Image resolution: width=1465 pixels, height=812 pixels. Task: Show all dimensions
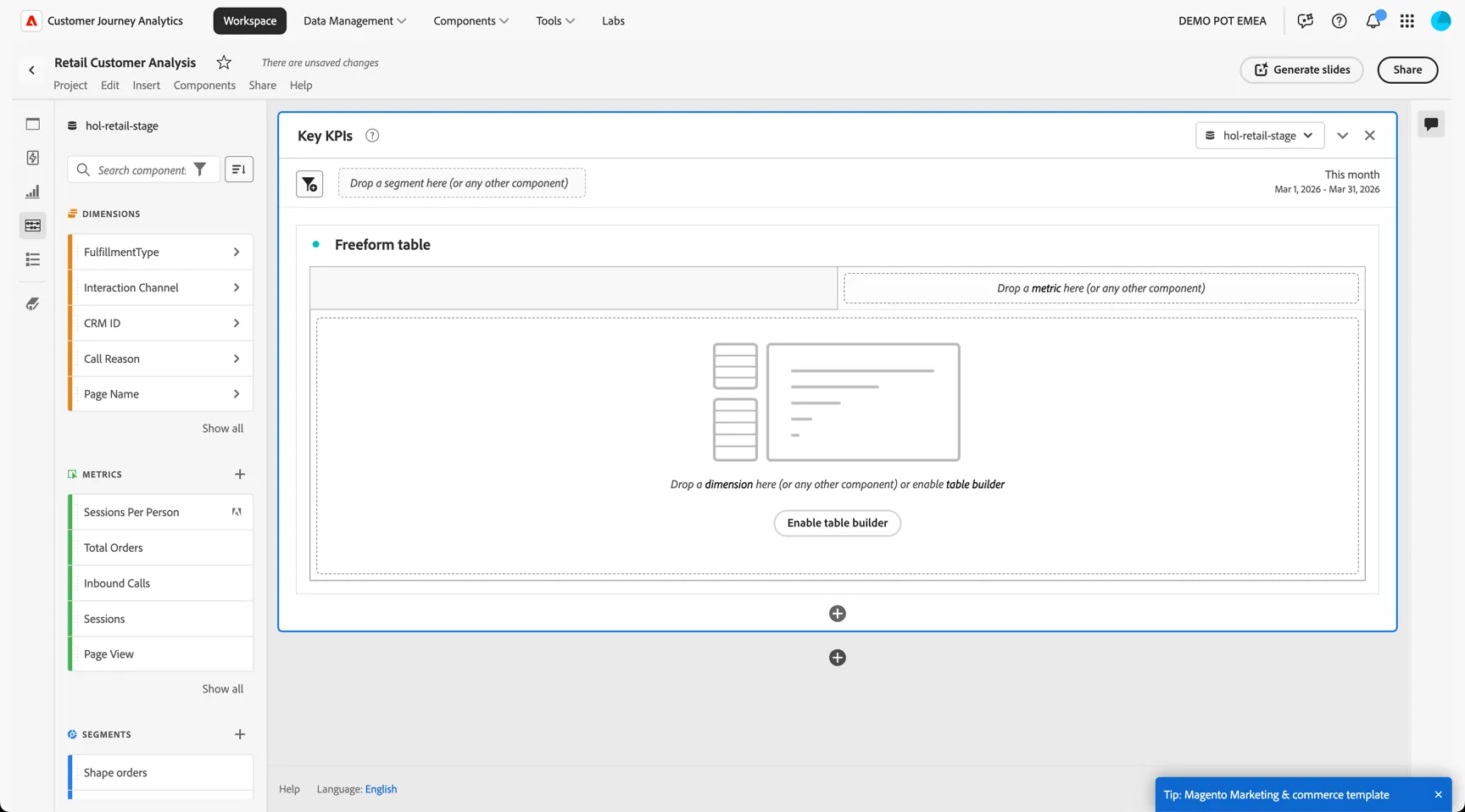tap(222, 429)
